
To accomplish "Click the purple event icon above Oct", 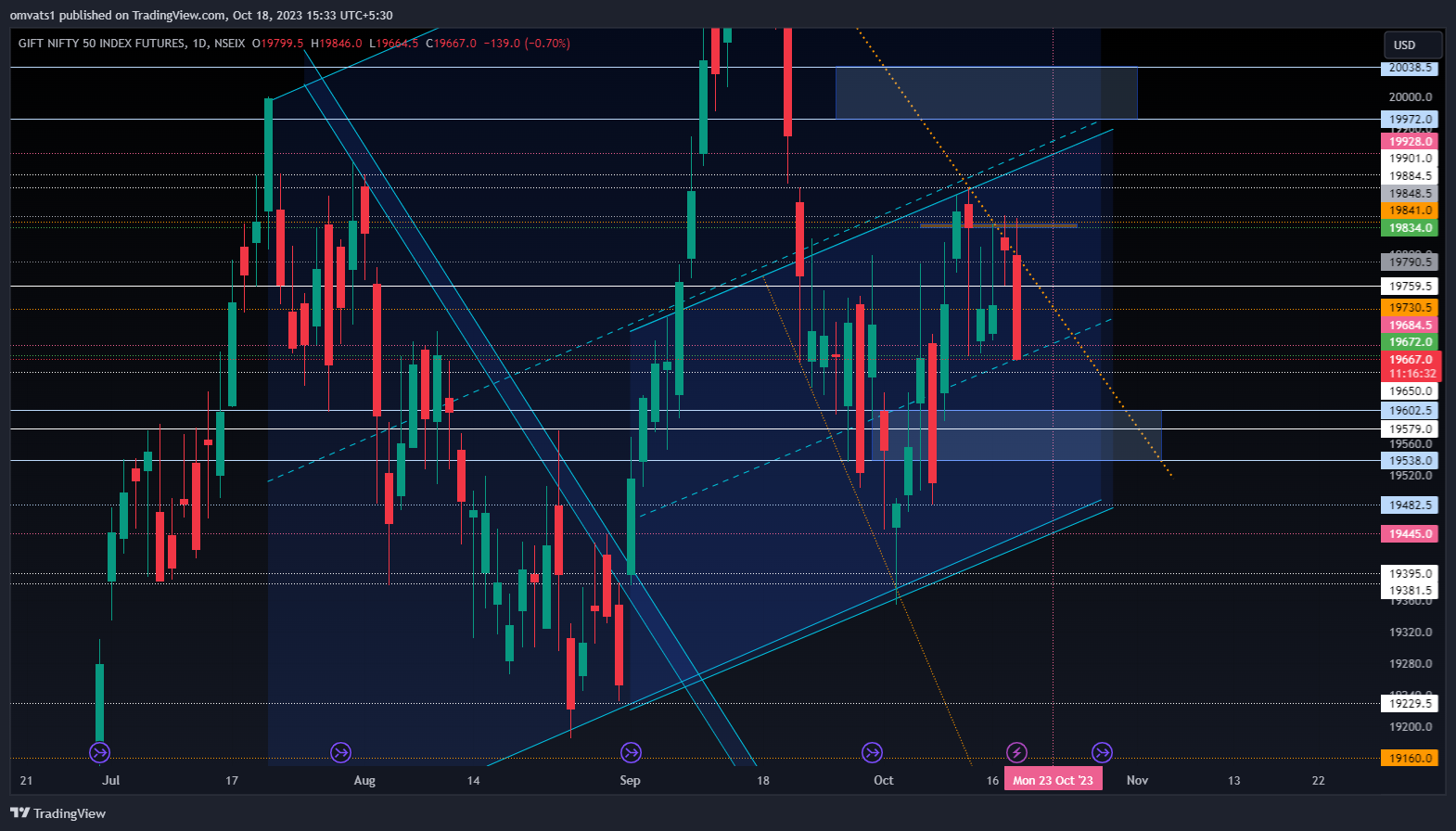I will point(872,752).
